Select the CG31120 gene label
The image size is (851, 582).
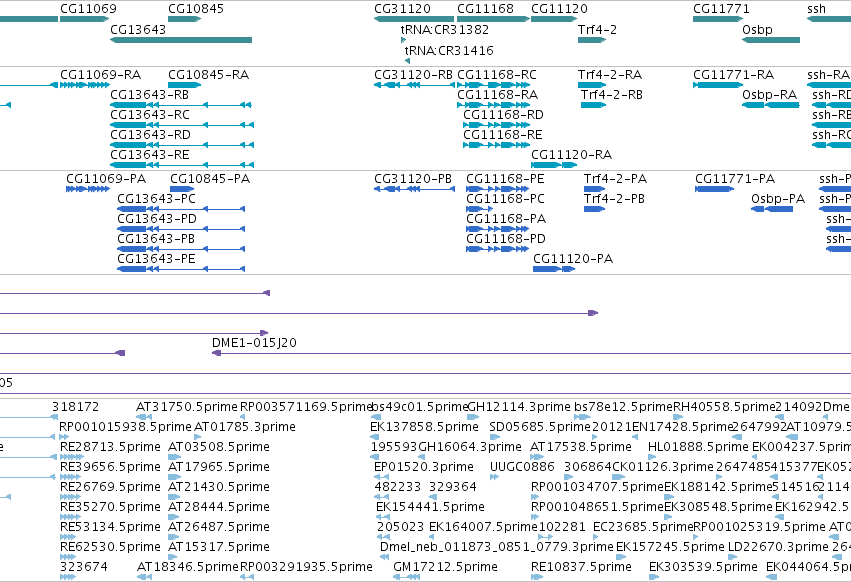(402, 9)
